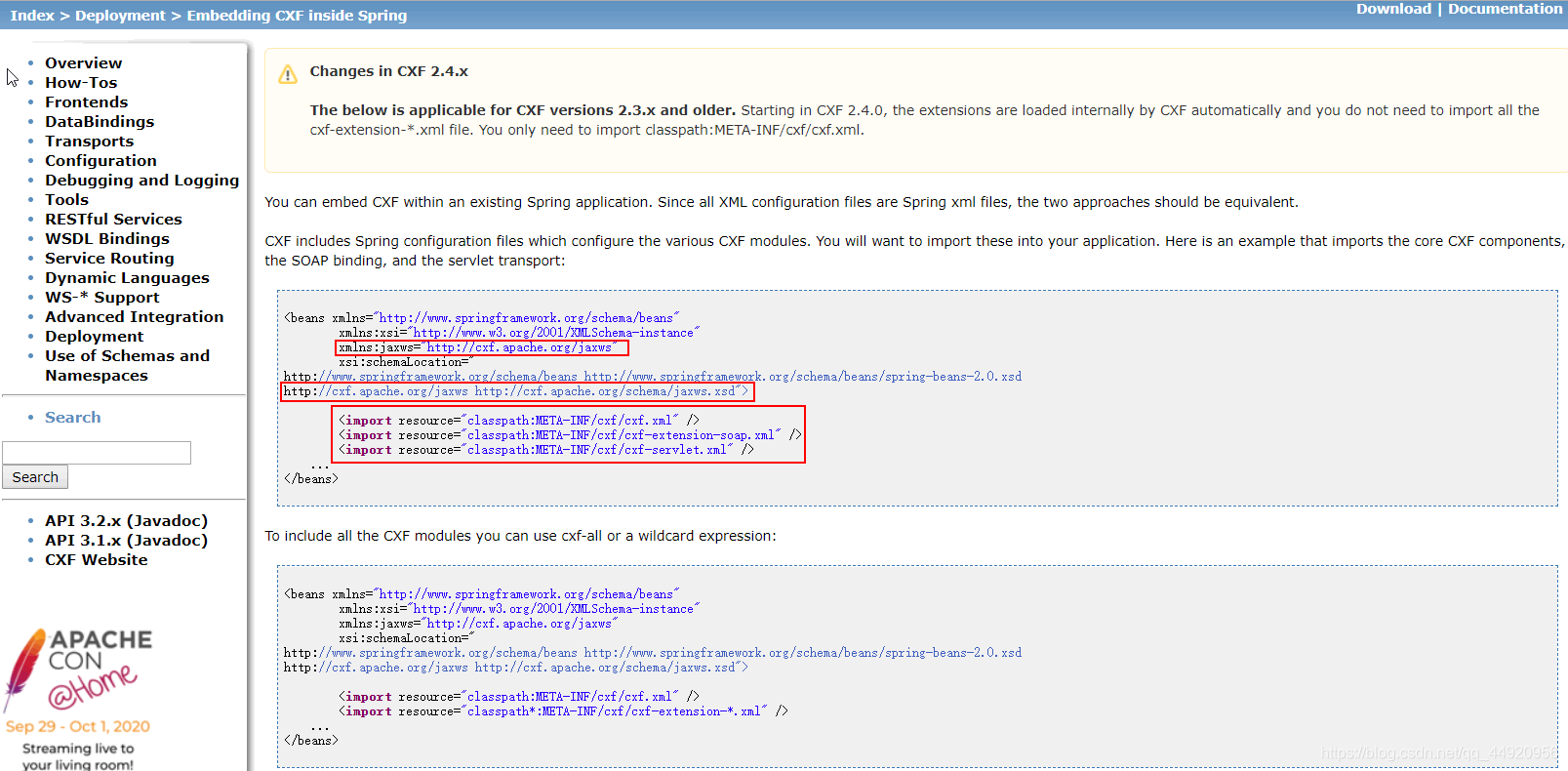Open the Index breadcrumb link
The height and width of the screenshot is (771, 1568).
coord(32,16)
